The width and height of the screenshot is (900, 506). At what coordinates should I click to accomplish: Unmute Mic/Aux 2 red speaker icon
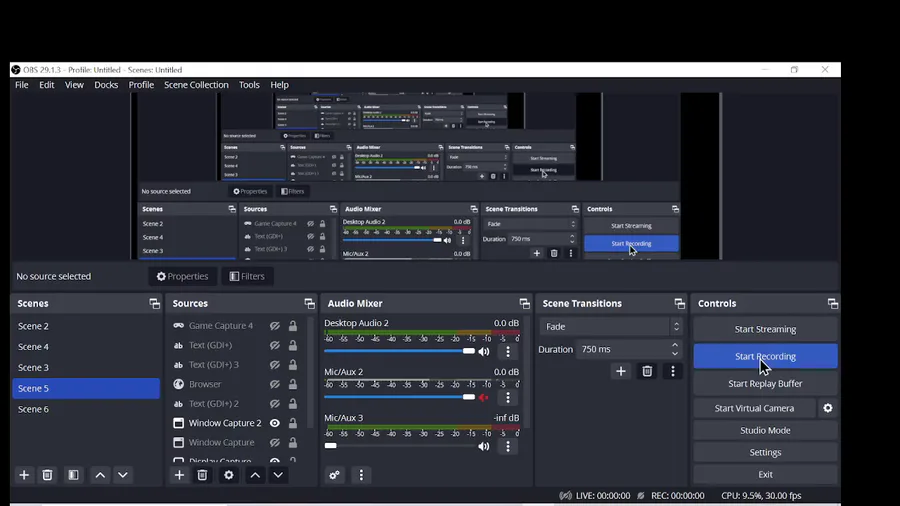(484, 397)
